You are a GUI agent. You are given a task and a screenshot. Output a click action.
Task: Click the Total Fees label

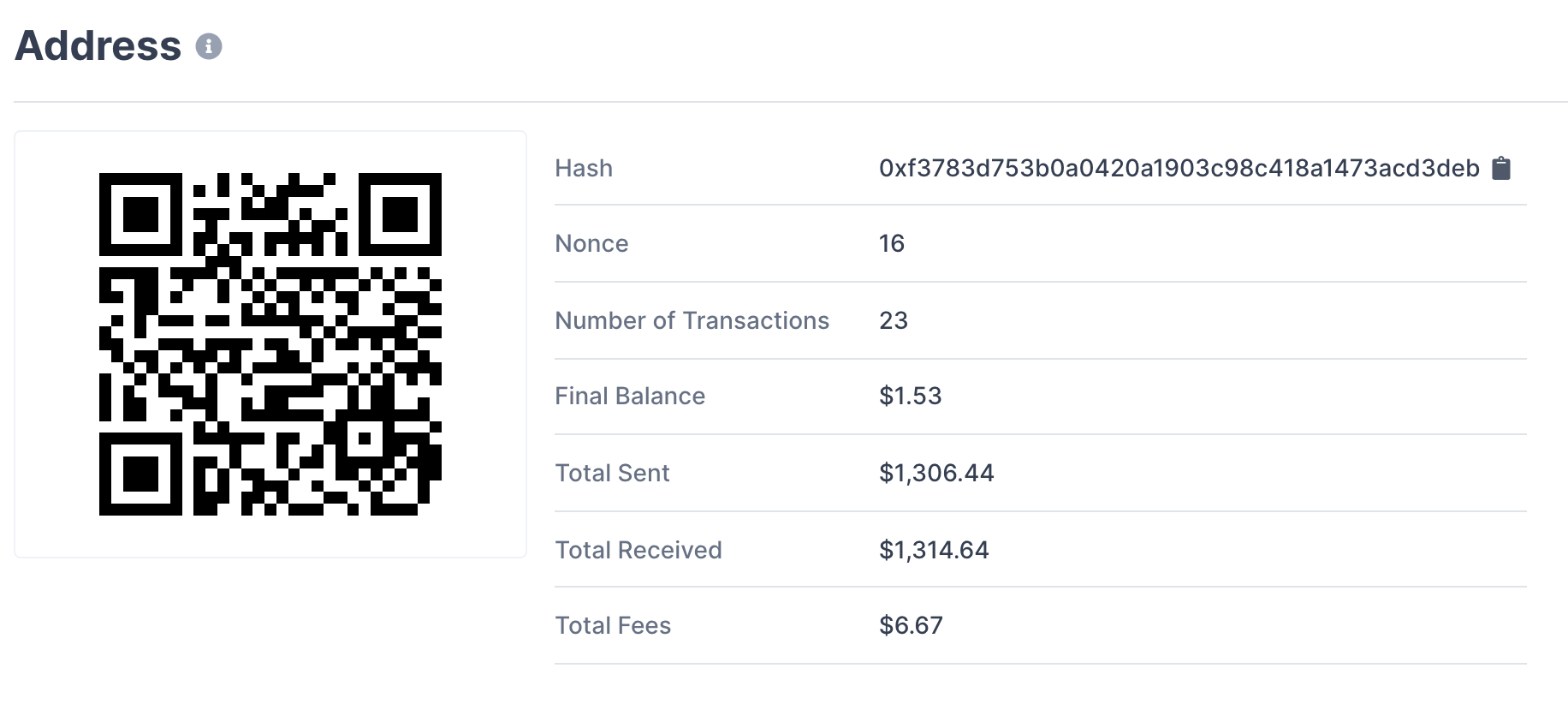pos(613,626)
